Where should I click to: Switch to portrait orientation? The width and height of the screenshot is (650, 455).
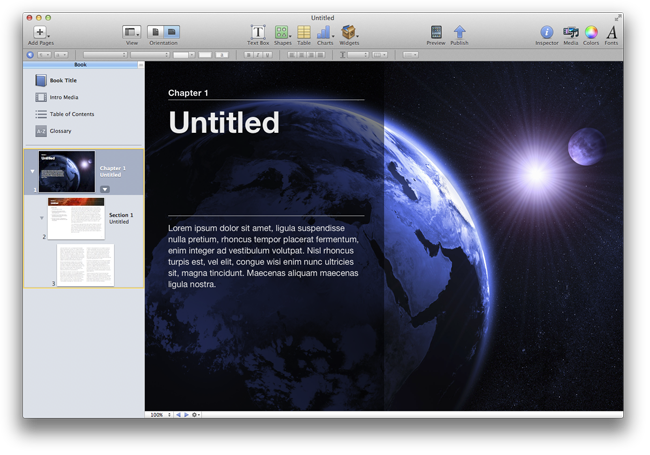click(x=155, y=32)
